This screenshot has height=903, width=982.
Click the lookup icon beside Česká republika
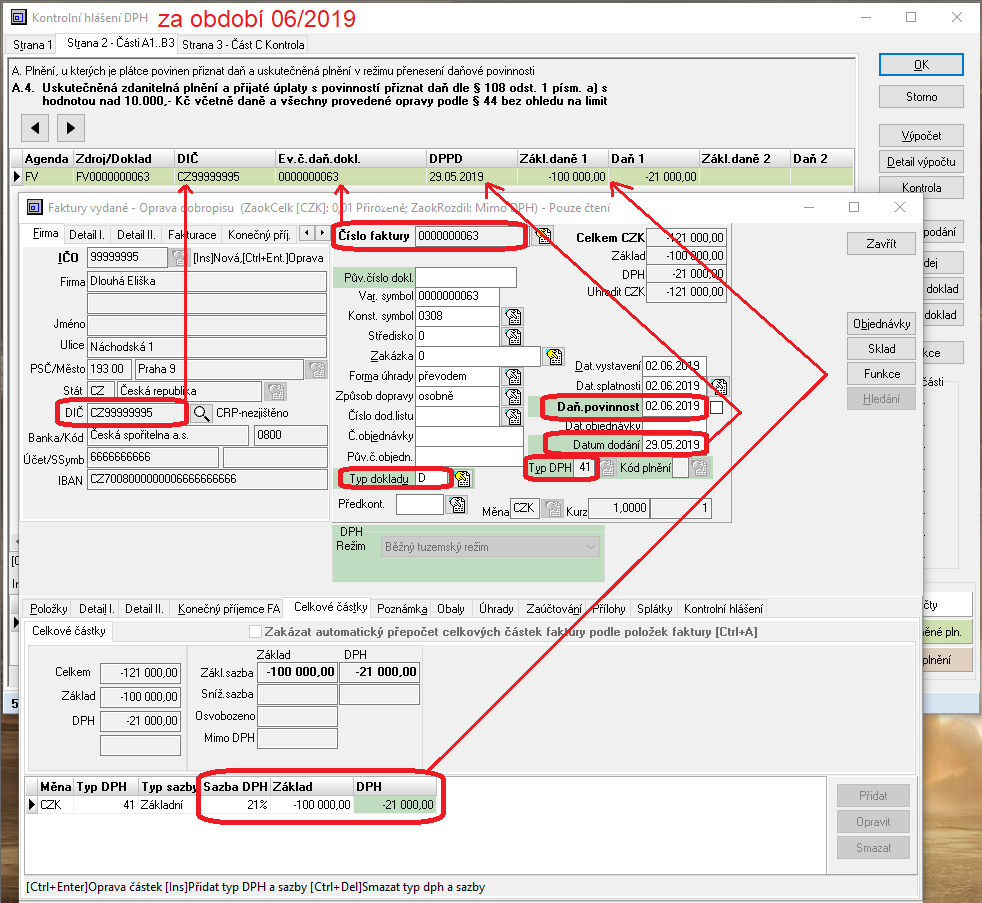coord(276,391)
